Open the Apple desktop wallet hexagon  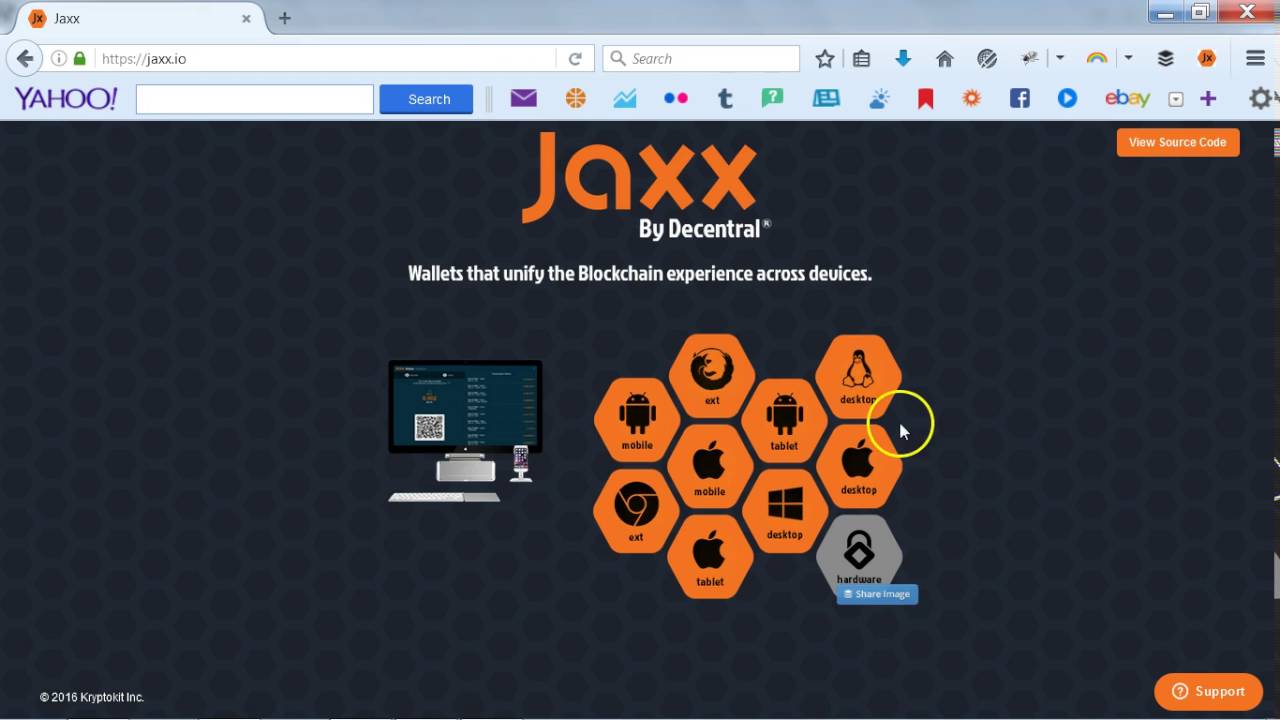(x=858, y=465)
